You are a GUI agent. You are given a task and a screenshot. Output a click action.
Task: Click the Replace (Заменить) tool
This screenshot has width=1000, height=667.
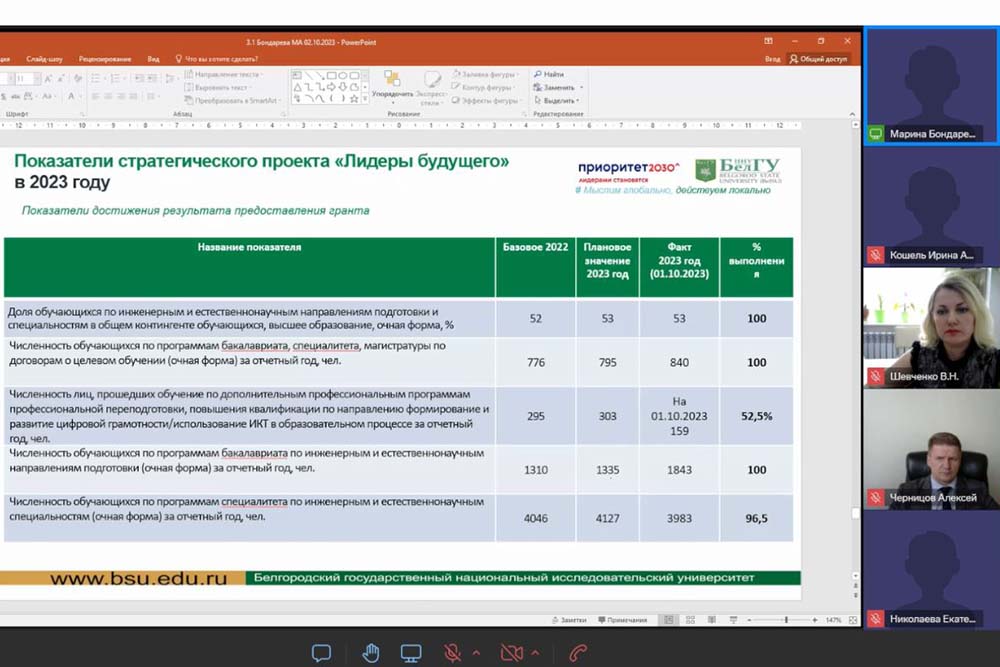pyautogui.click(x=554, y=87)
